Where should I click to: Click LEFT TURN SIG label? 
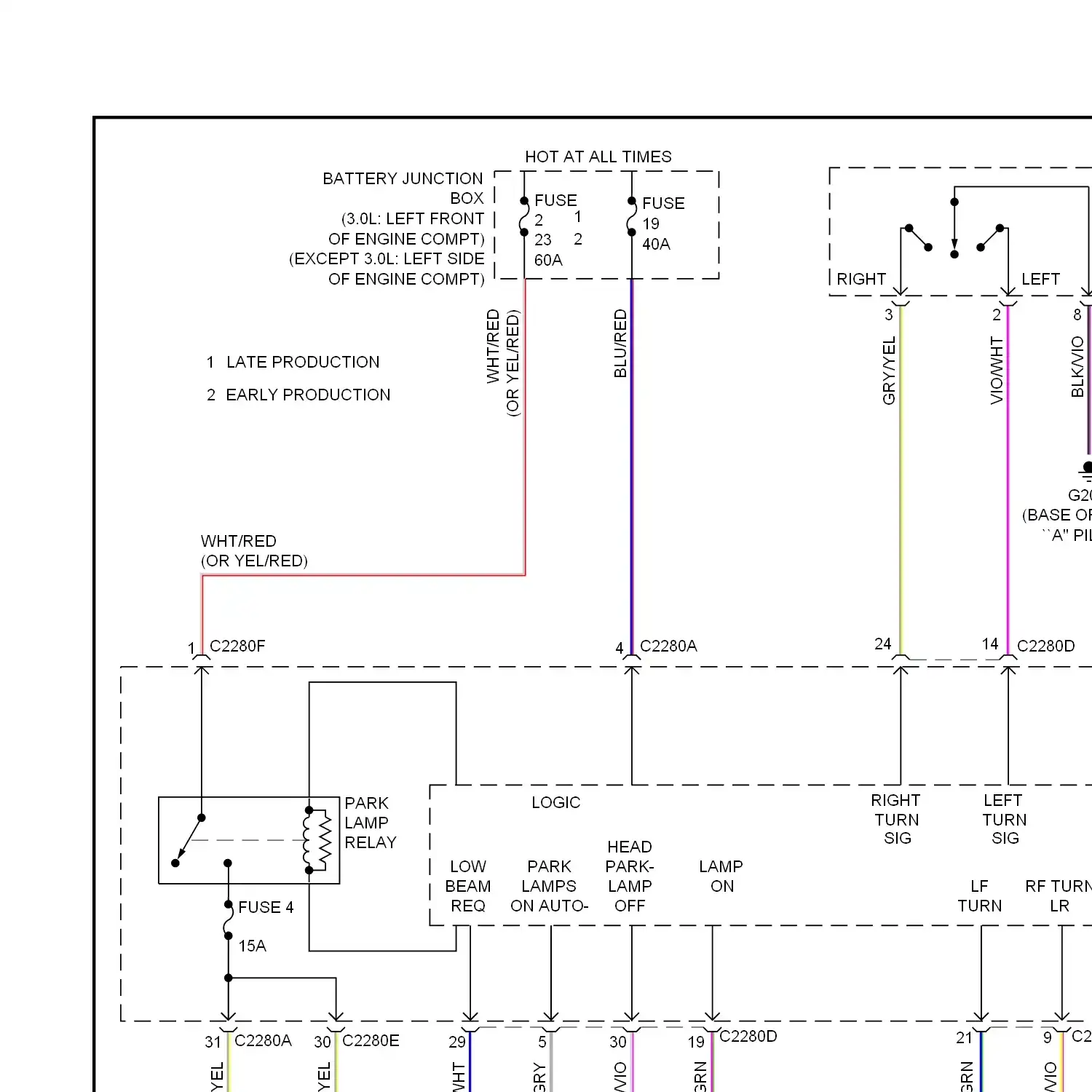click(1005, 819)
